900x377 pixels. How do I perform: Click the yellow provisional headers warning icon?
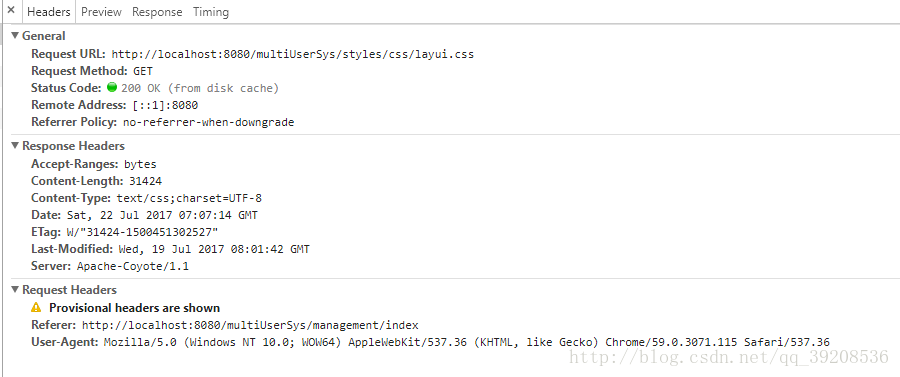(x=37, y=308)
